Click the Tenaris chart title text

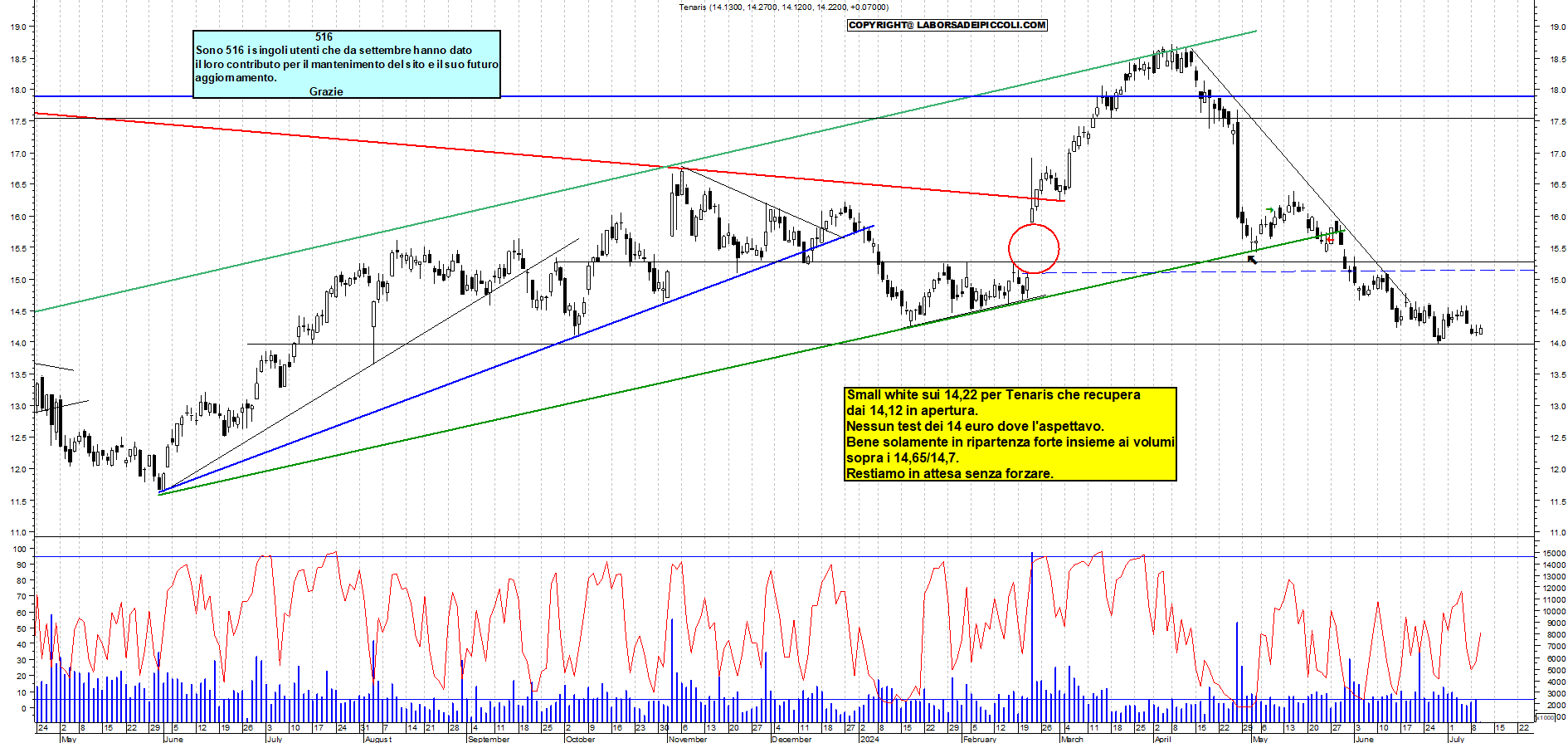(783, 7)
